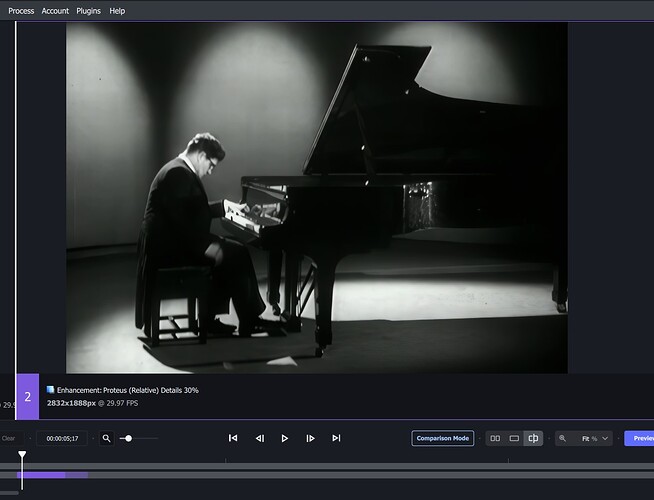Click the 00:00:05;17 timecode field

[62, 438]
